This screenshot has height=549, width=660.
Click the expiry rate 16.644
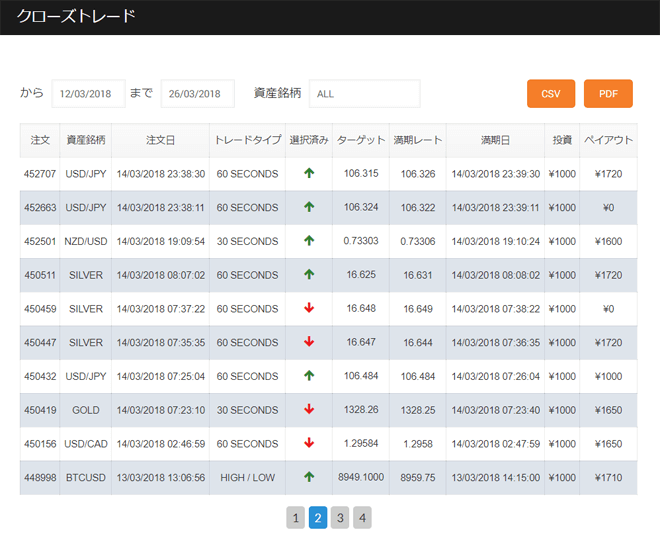[418, 342]
